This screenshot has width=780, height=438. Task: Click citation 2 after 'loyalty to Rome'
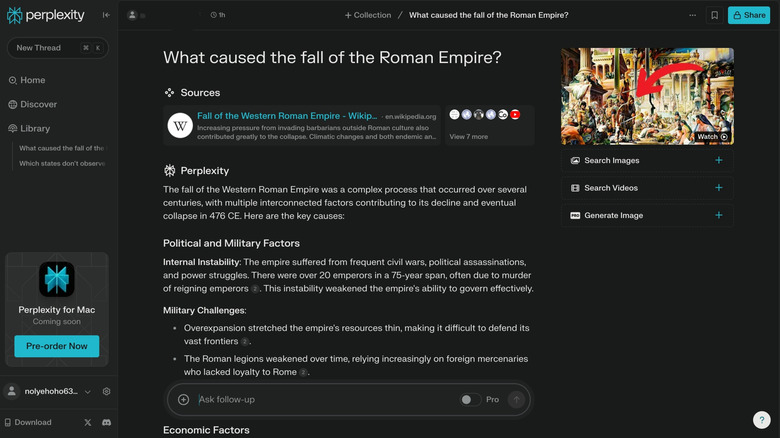point(303,372)
